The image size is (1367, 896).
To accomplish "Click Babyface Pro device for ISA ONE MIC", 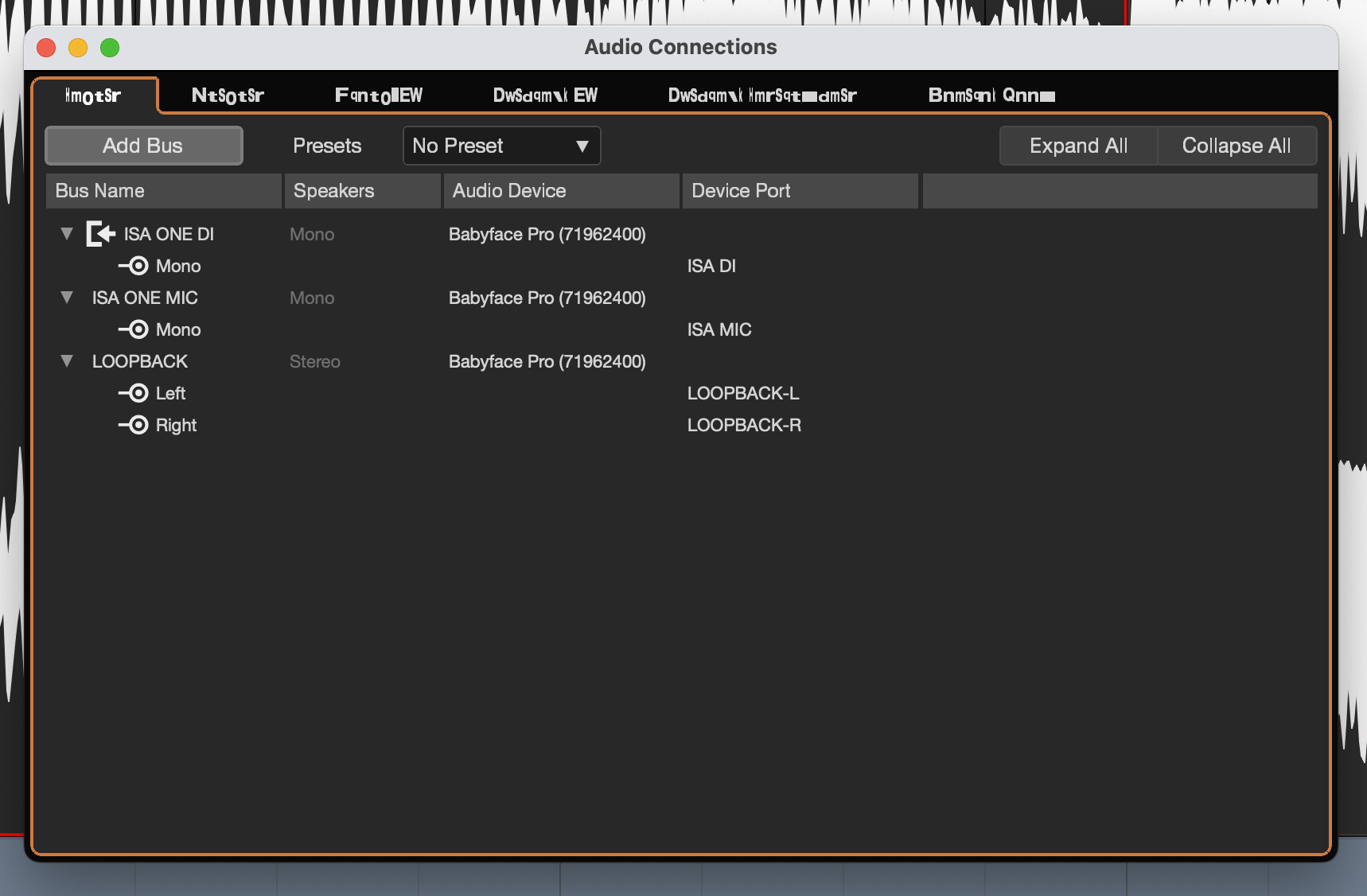I will point(547,298).
